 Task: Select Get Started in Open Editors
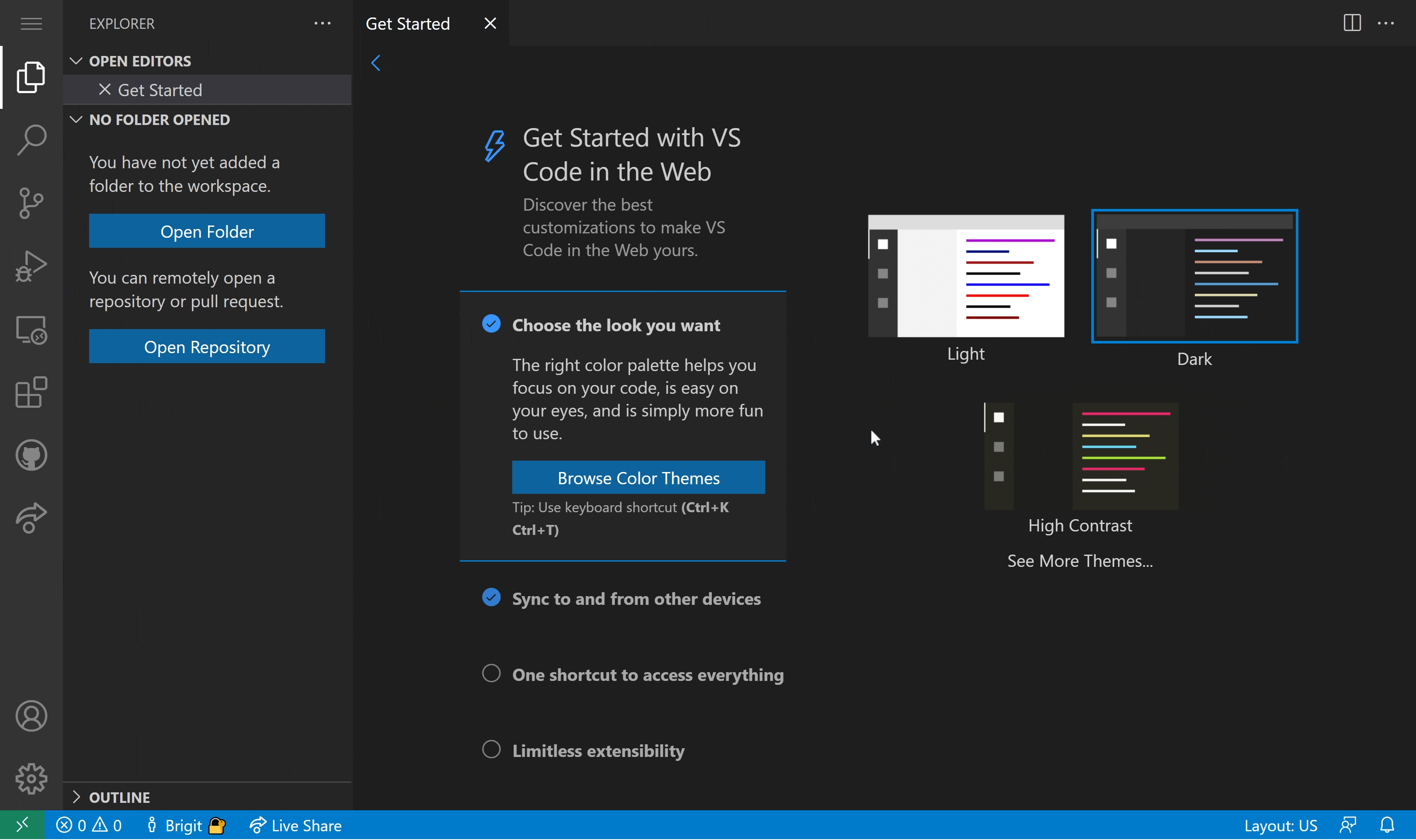(x=207, y=90)
